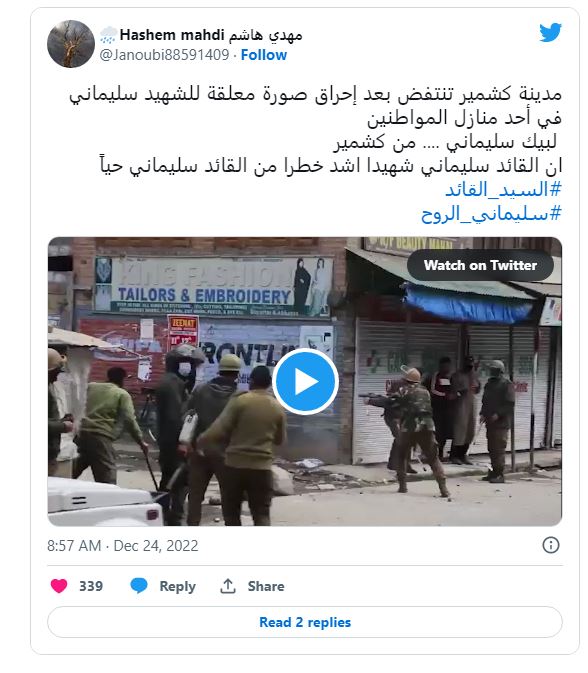Open the tweet info circle icon

551,545
